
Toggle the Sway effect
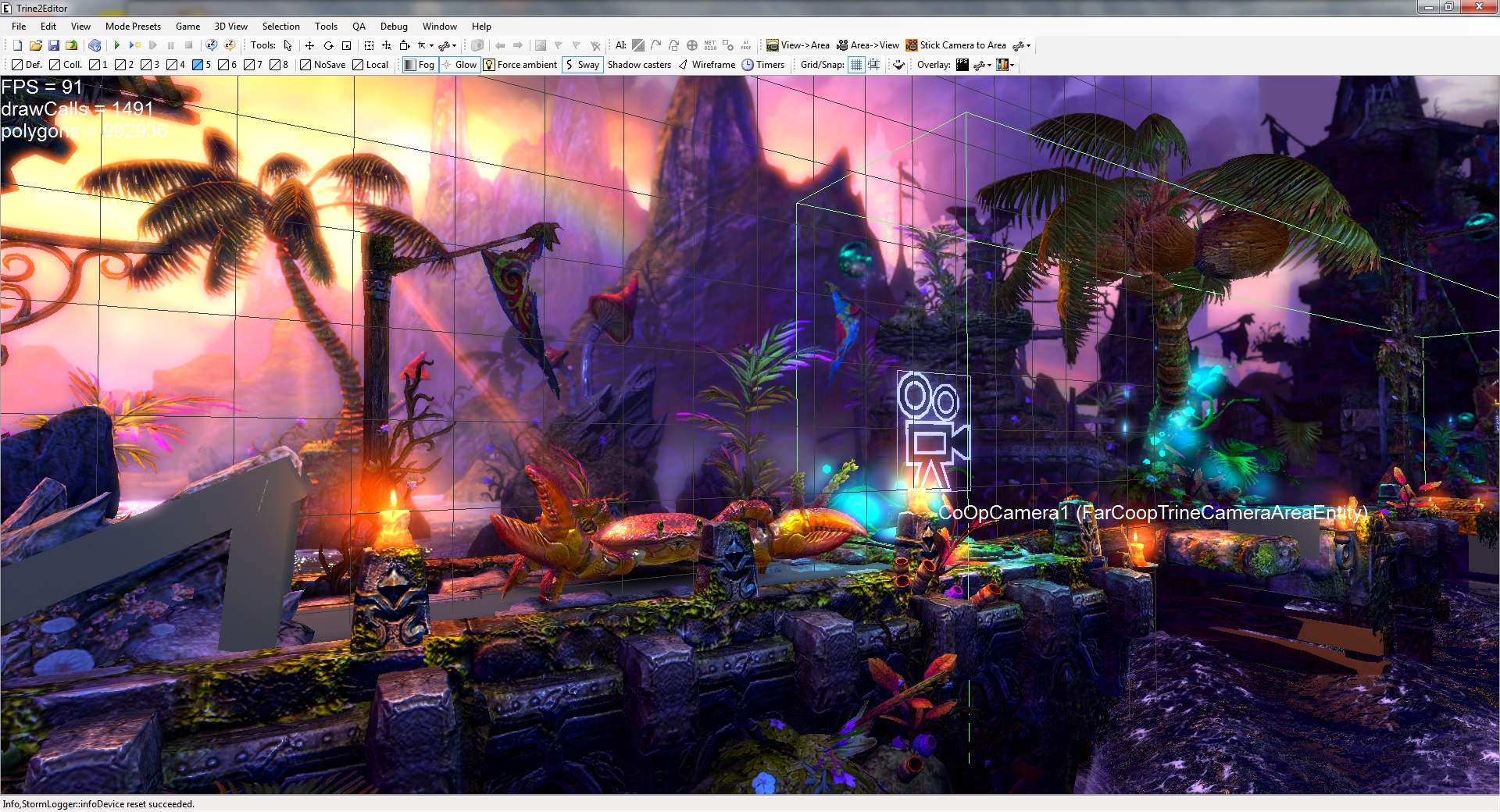click(582, 65)
